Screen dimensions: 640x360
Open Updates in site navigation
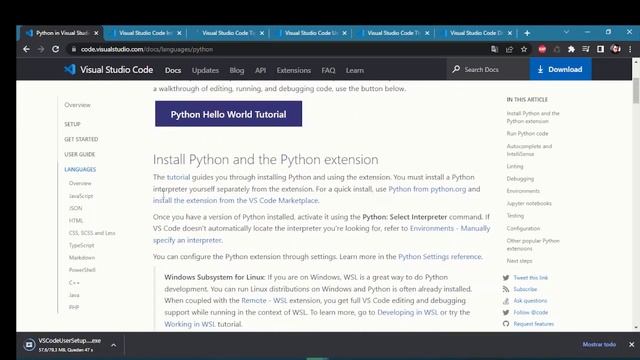[x=205, y=70]
